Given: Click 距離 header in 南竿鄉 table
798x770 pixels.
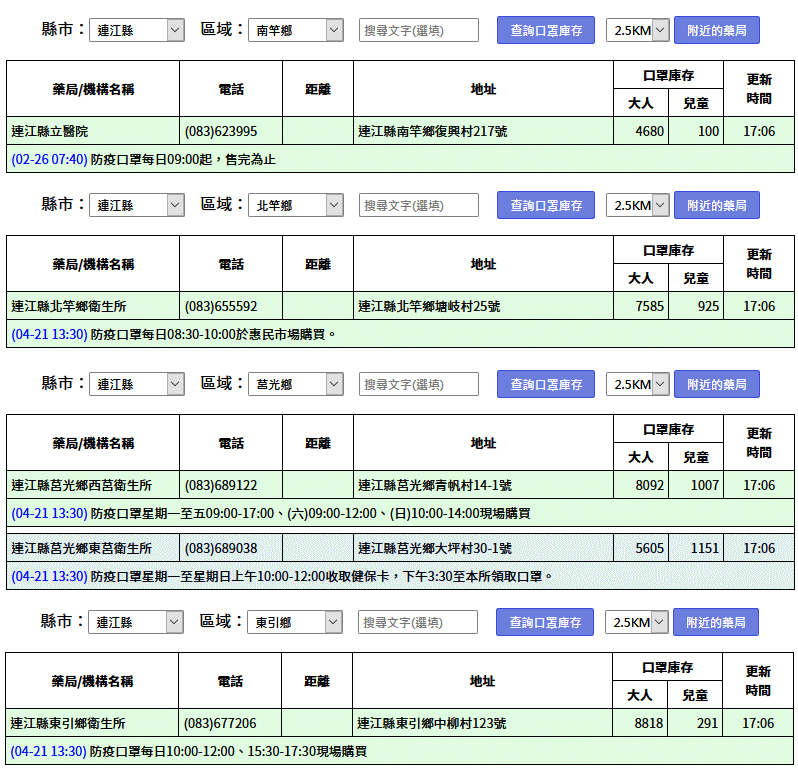Looking at the screenshot, I should click(318, 90).
